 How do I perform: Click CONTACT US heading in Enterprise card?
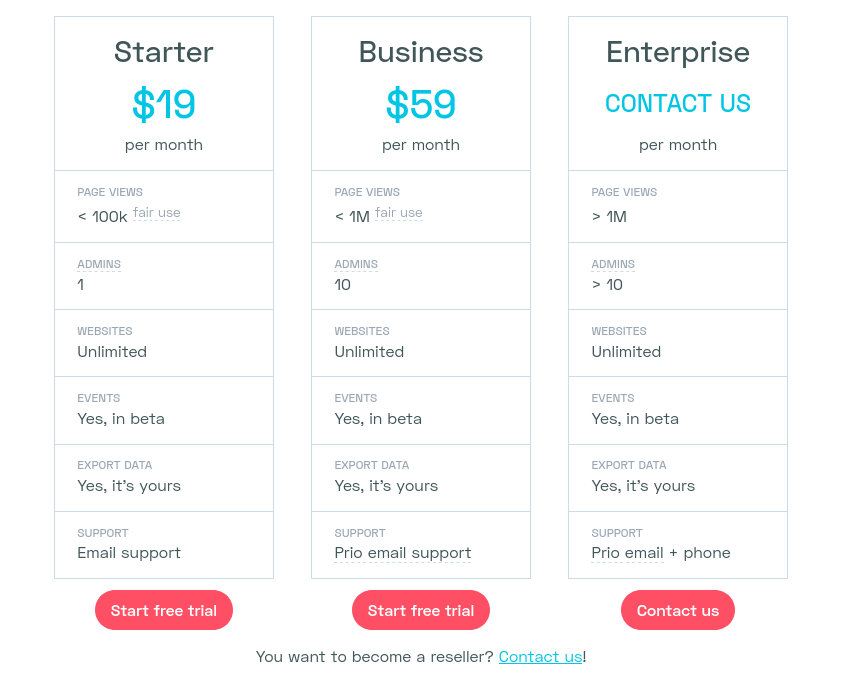point(678,103)
